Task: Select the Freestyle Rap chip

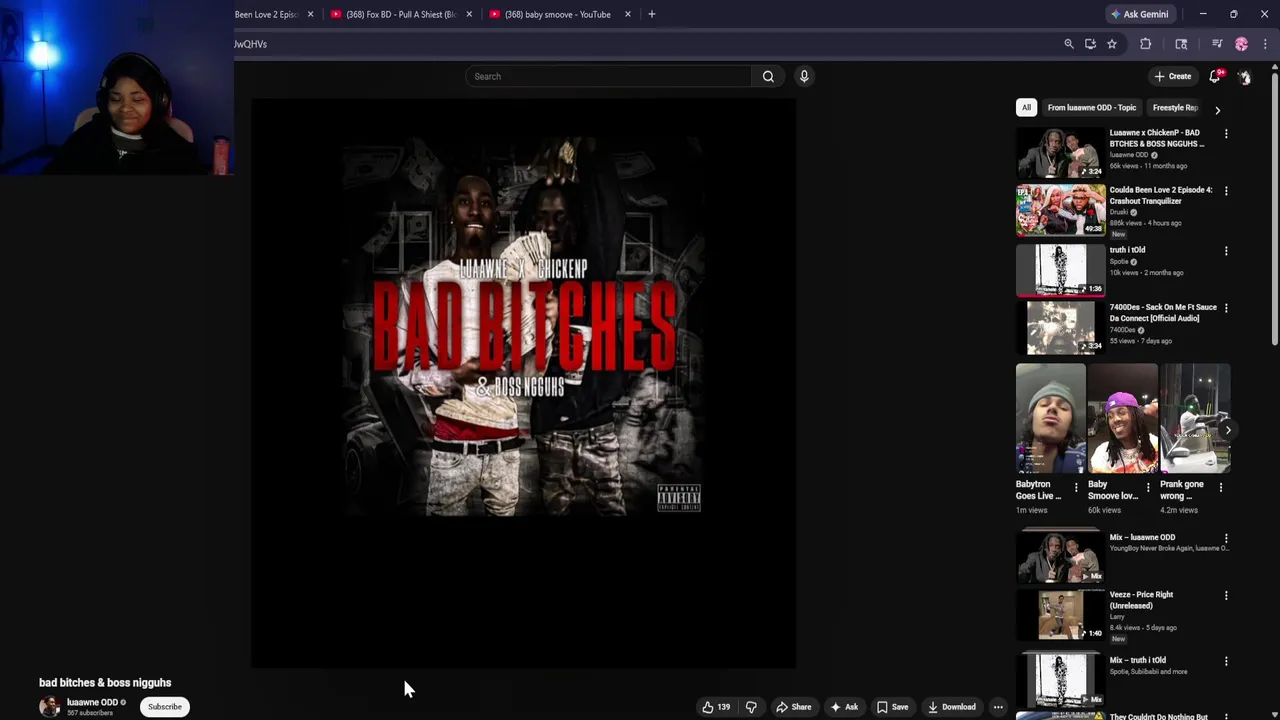Action: 1175,107
